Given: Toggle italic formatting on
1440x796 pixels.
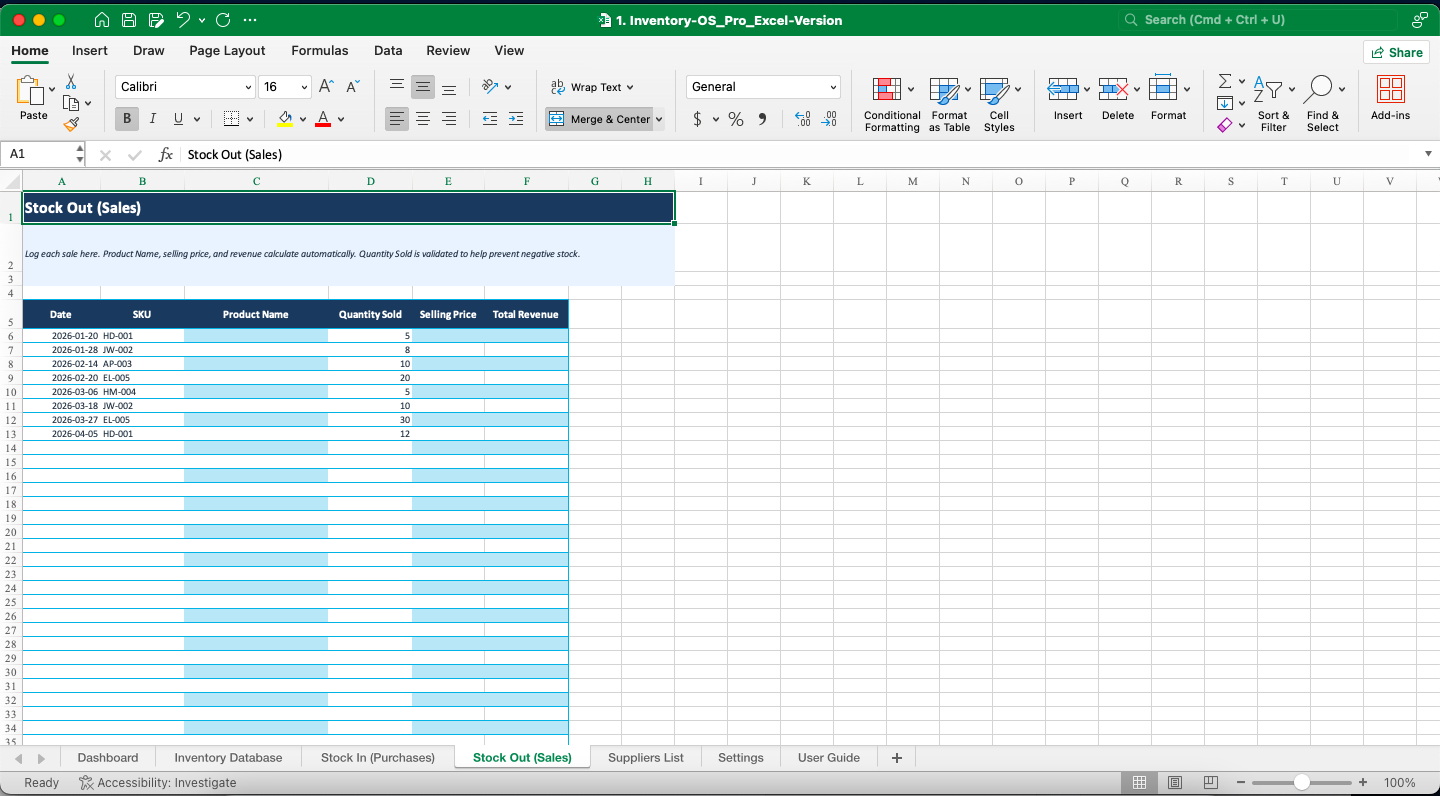Looking at the screenshot, I should (152, 118).
